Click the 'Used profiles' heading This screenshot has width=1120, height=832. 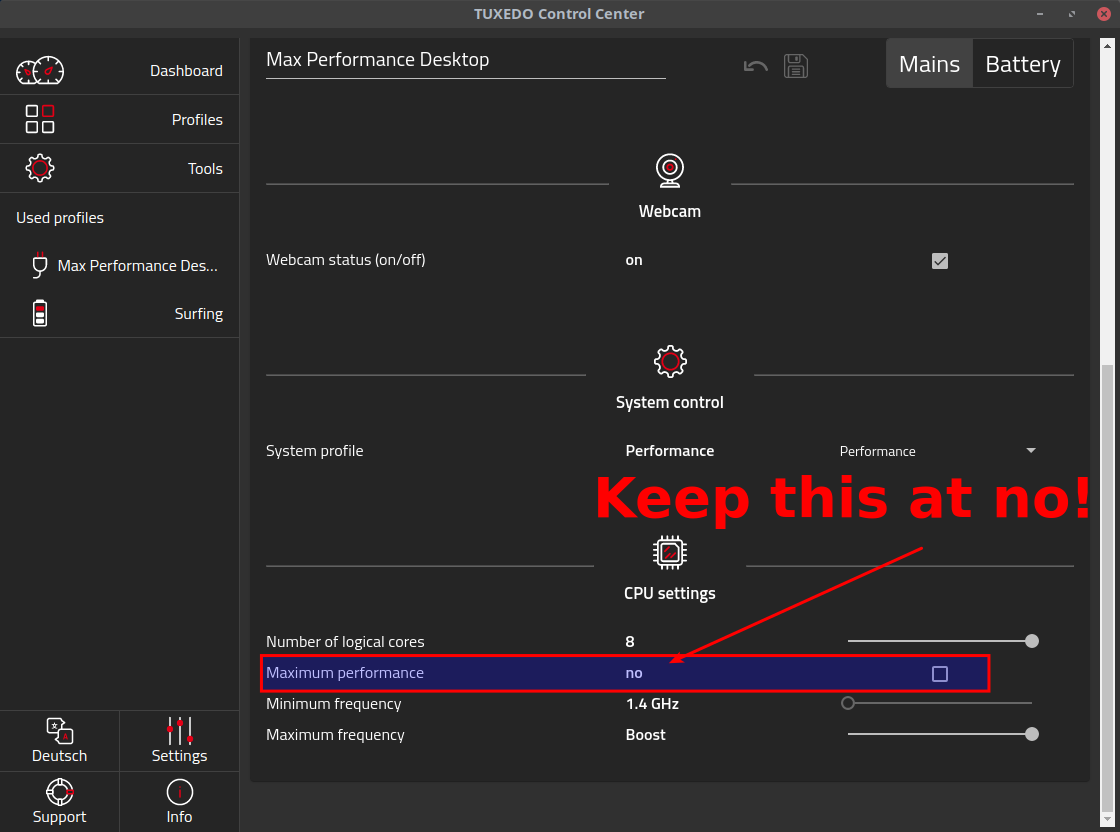(x=60, y=218)
